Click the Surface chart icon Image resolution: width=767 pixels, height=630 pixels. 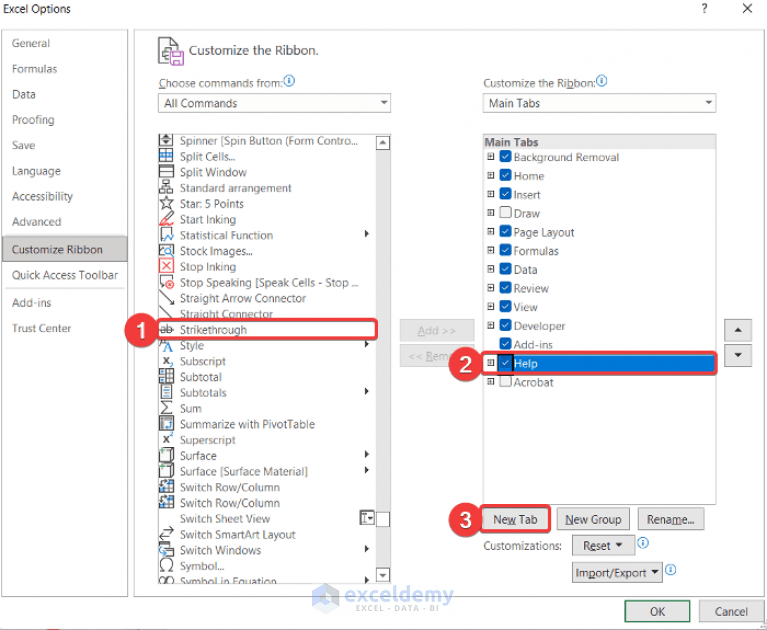click(166, 455)
